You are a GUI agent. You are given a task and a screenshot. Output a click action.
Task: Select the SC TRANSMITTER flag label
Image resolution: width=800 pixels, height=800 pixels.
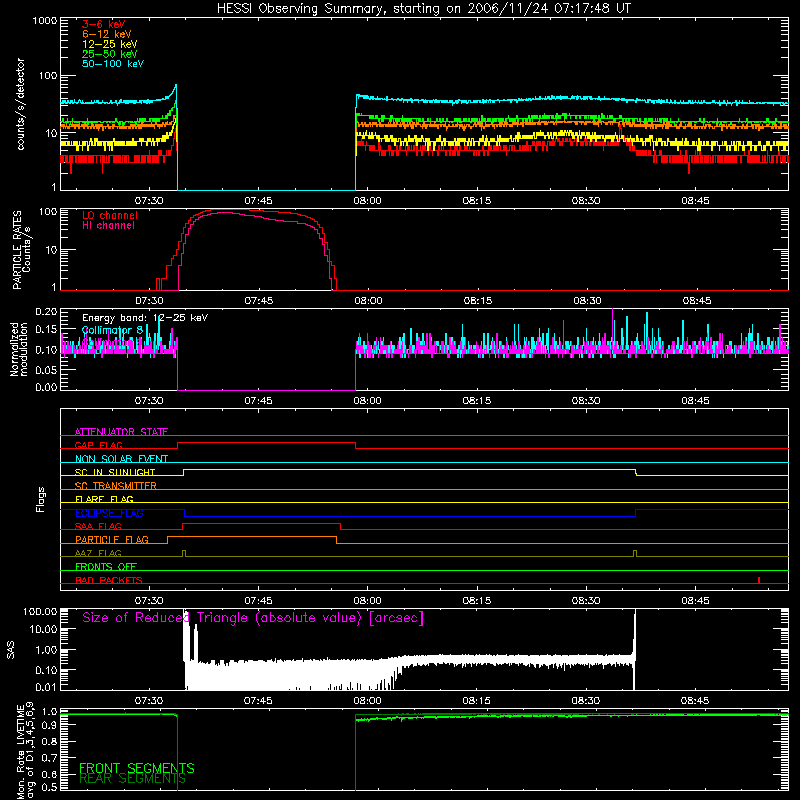coord(115,486)
